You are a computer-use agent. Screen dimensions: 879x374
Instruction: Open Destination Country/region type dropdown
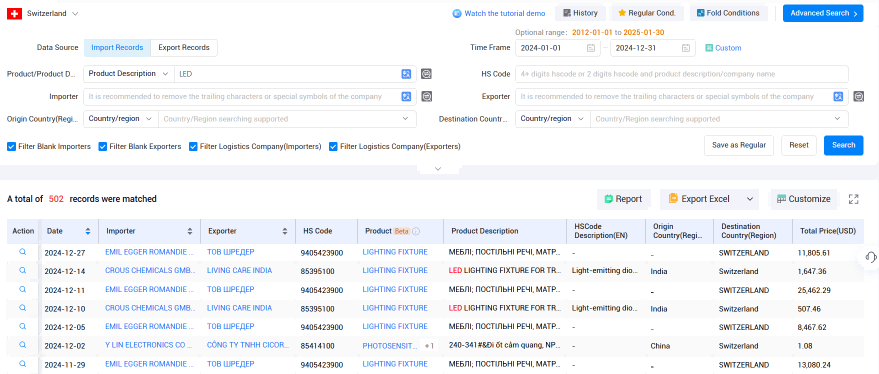click(552, 119)
